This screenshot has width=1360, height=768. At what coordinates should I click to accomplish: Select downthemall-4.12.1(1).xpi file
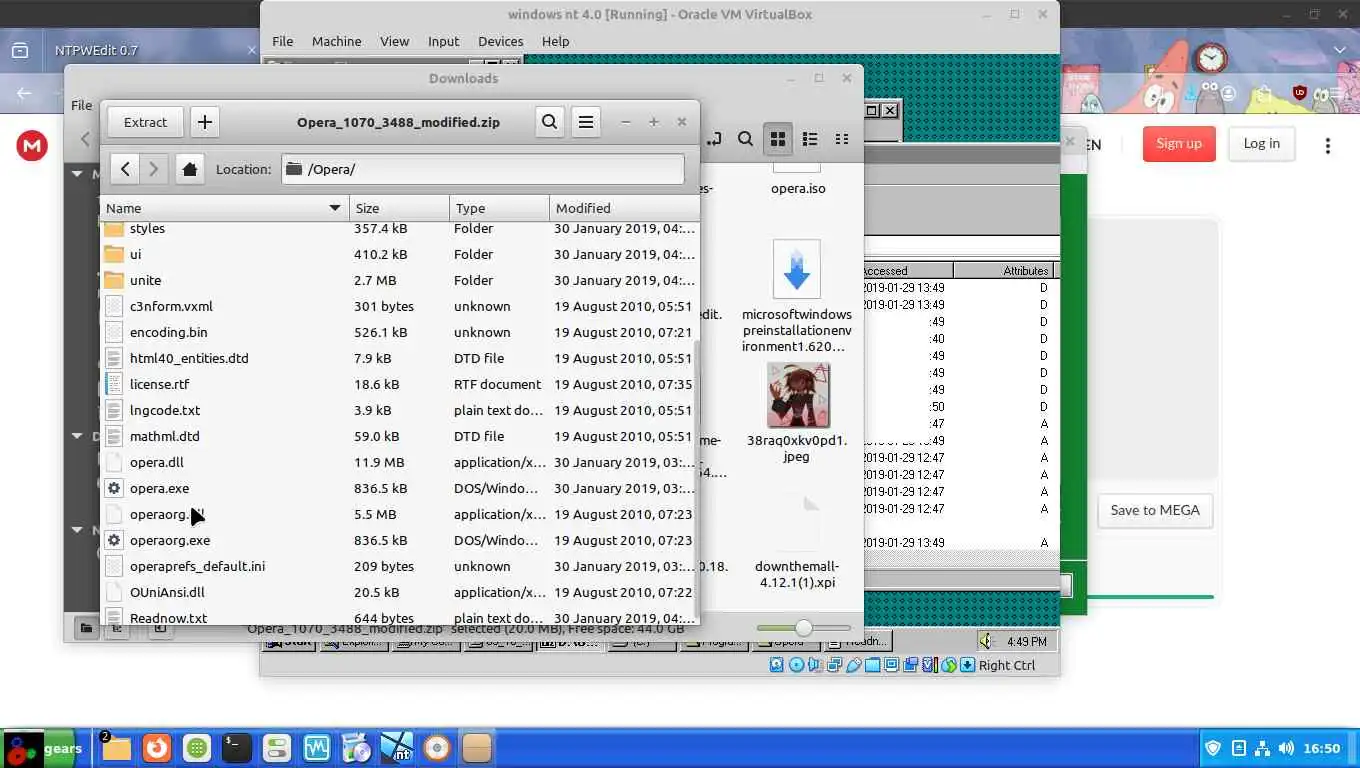(797, 540)
